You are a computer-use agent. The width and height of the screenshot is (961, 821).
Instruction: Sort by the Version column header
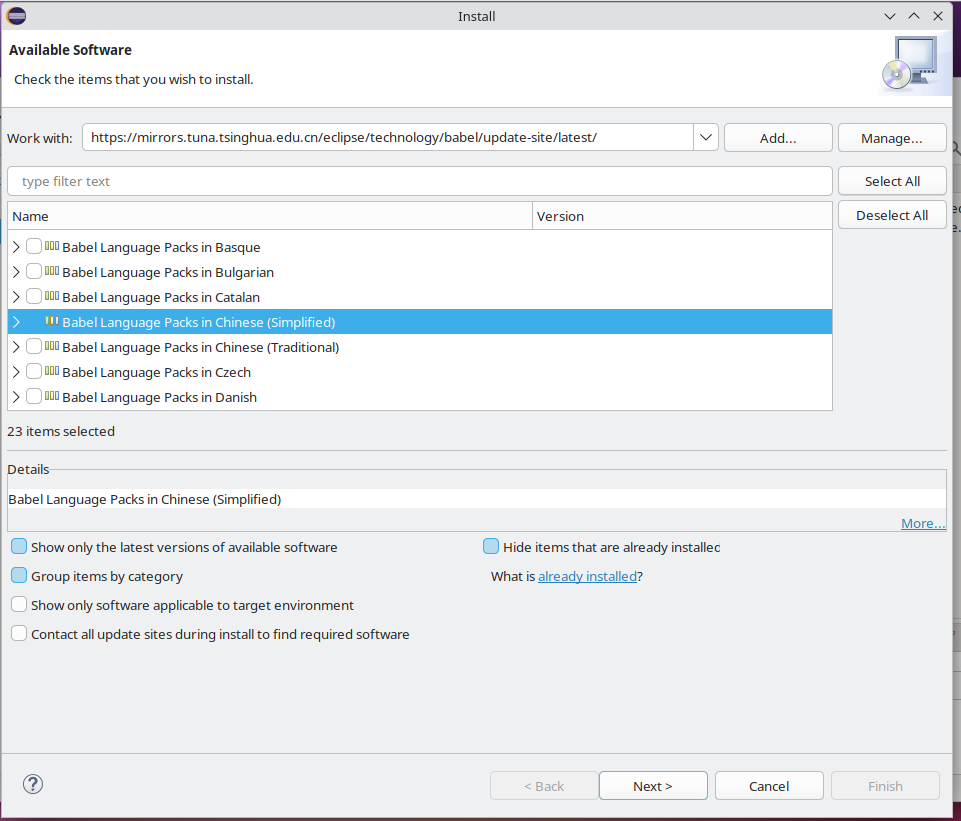pyautogui.click(x=682, y=216)
